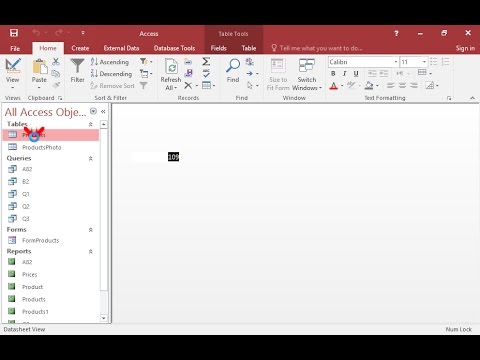Expand the View button dropdown arrow

pyautogui.click(x=13, y=88)
